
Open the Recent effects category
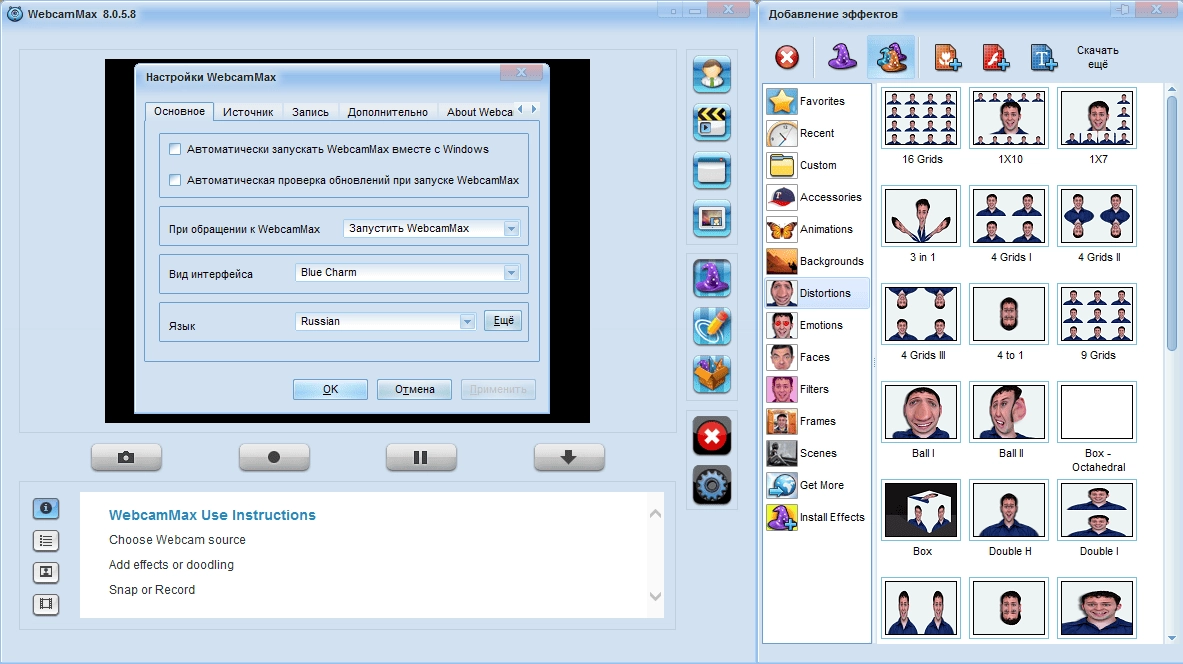[816, 133]
